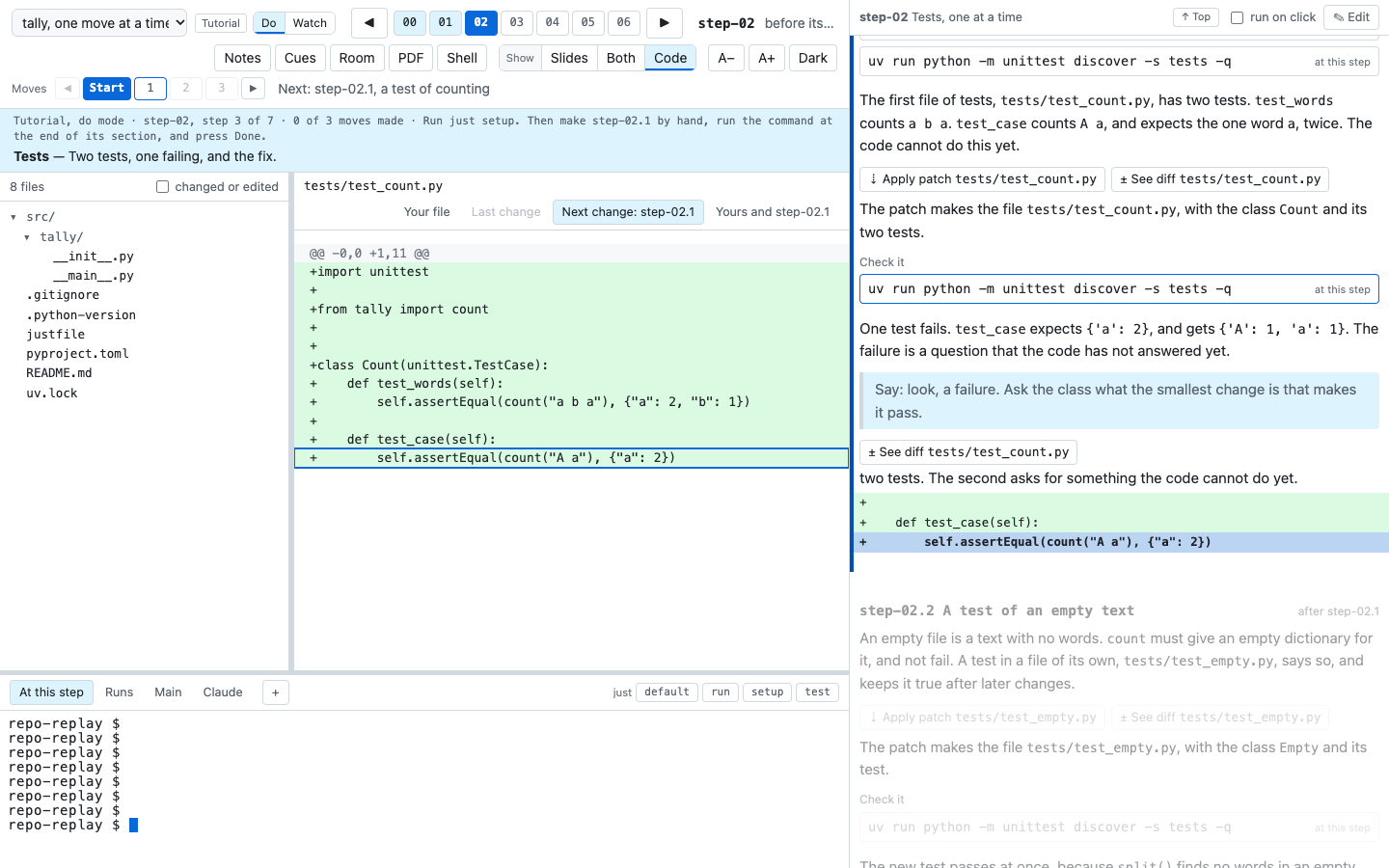Open Notes panel

243,58
